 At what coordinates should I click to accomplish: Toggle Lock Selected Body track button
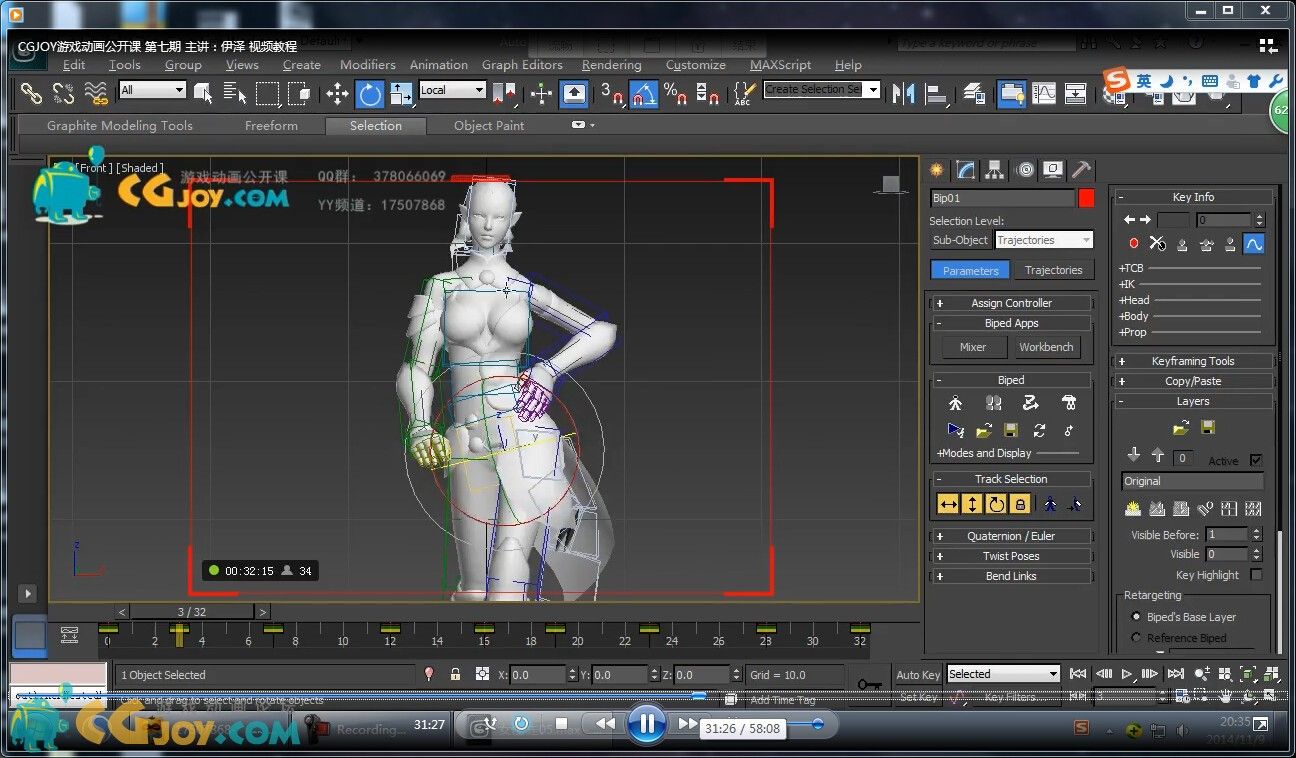[1020, 505]
